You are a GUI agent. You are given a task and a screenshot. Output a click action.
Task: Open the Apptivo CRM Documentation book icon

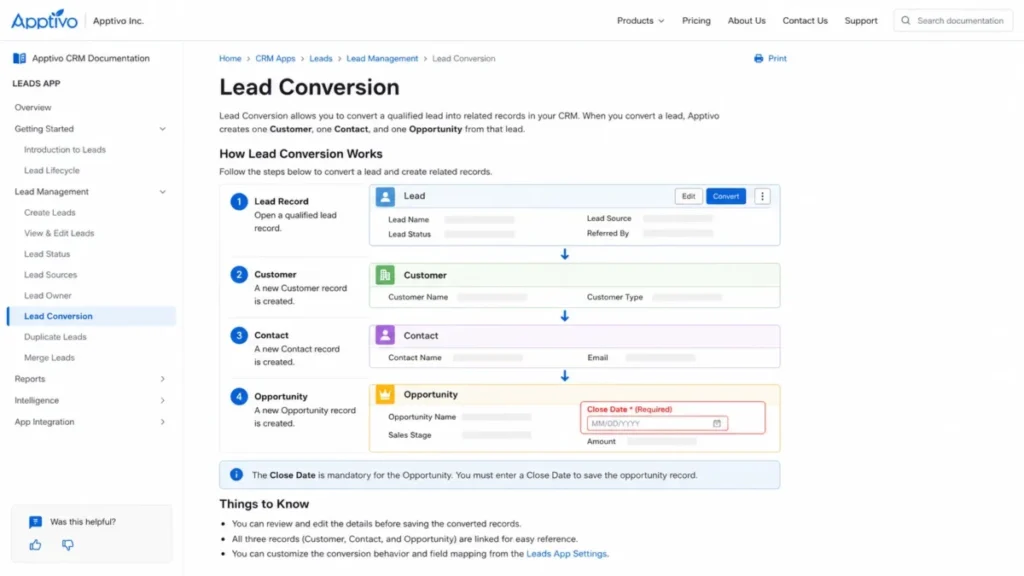(x=20, y=58)
